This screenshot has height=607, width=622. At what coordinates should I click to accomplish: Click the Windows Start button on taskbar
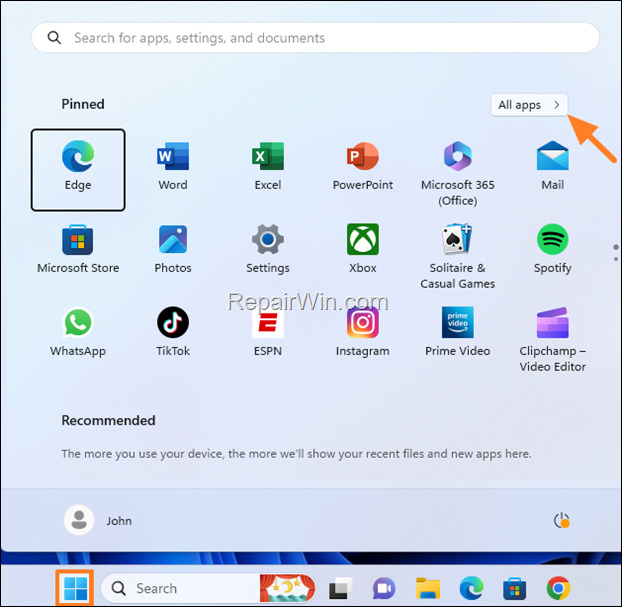[75, 588]
